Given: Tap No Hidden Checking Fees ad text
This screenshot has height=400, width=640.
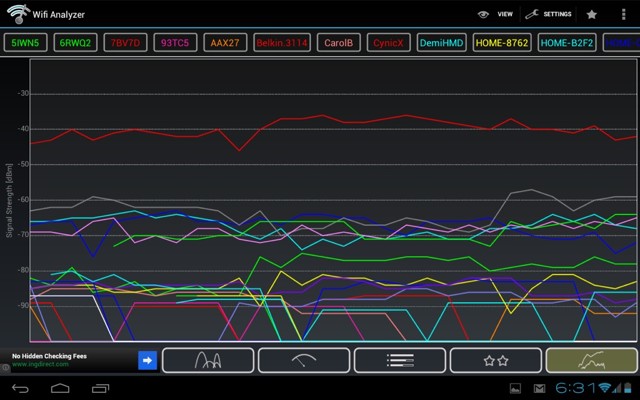Looking at the screenshot, I should [x=49, y=356].
